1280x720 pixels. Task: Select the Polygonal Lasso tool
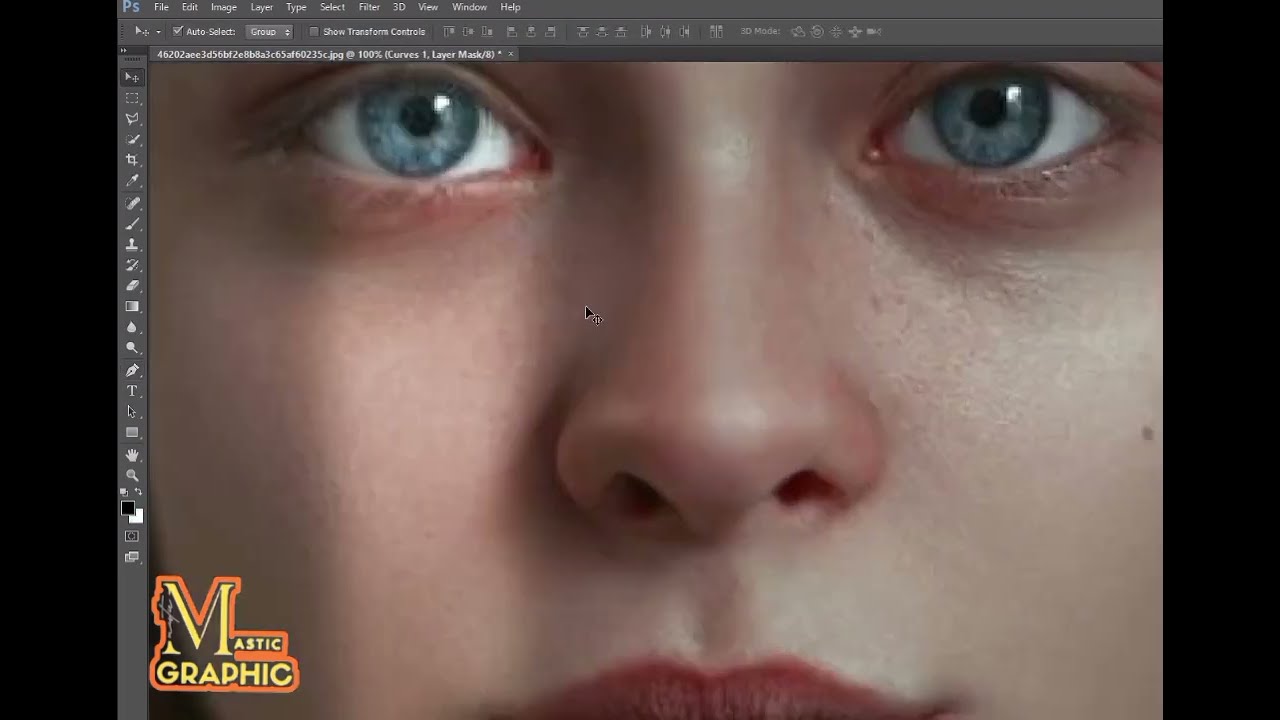(132, 119)
